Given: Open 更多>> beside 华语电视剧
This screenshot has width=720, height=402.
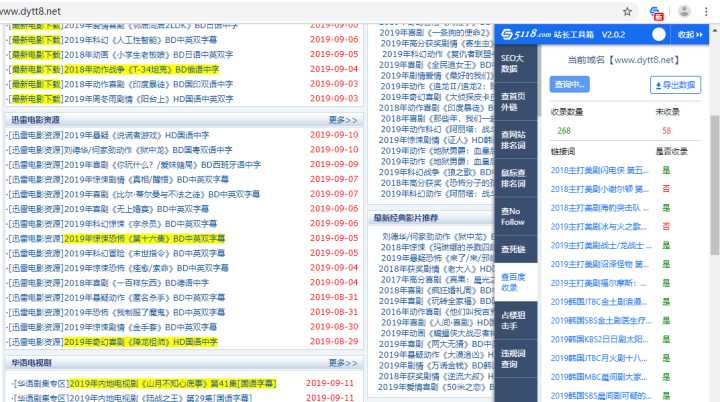Looking at the screenshot, I should (343, 363).
